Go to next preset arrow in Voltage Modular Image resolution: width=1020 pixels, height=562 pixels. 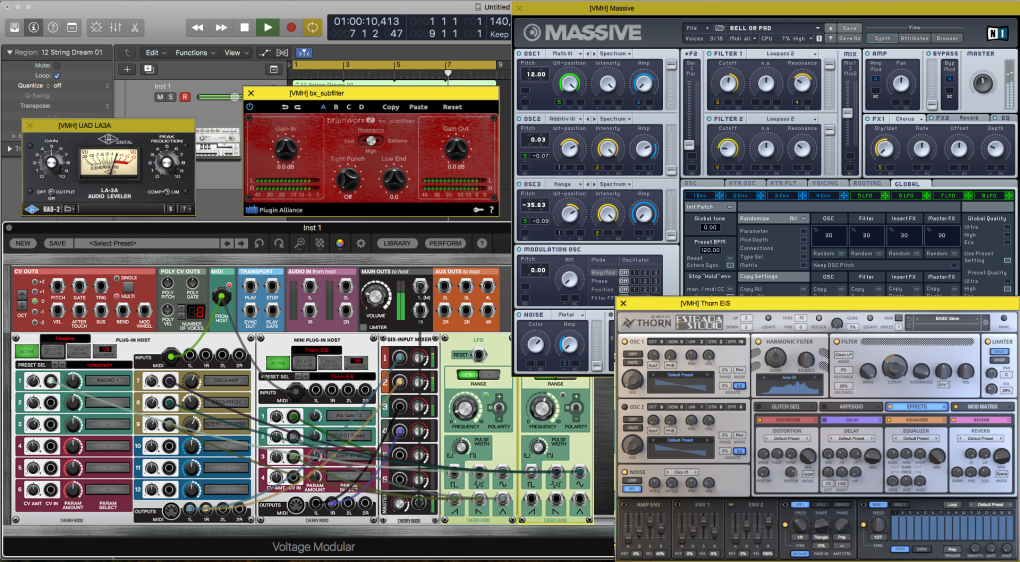click(241, 243)
